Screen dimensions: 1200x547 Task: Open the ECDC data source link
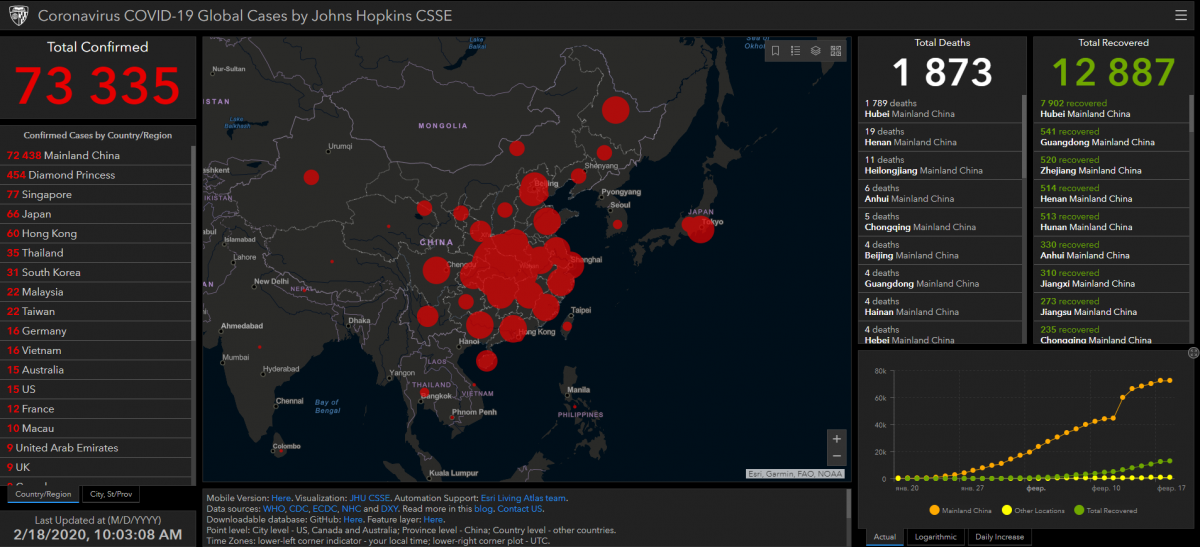327,508
